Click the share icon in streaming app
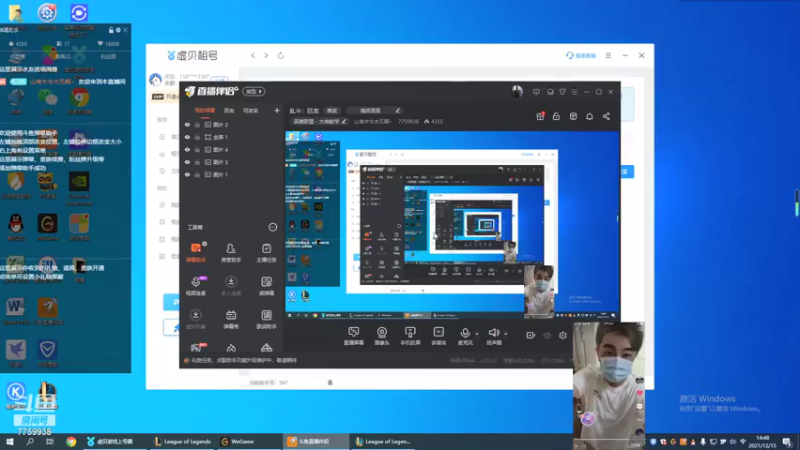Viewport: 800px width, 450px height. 606,116
